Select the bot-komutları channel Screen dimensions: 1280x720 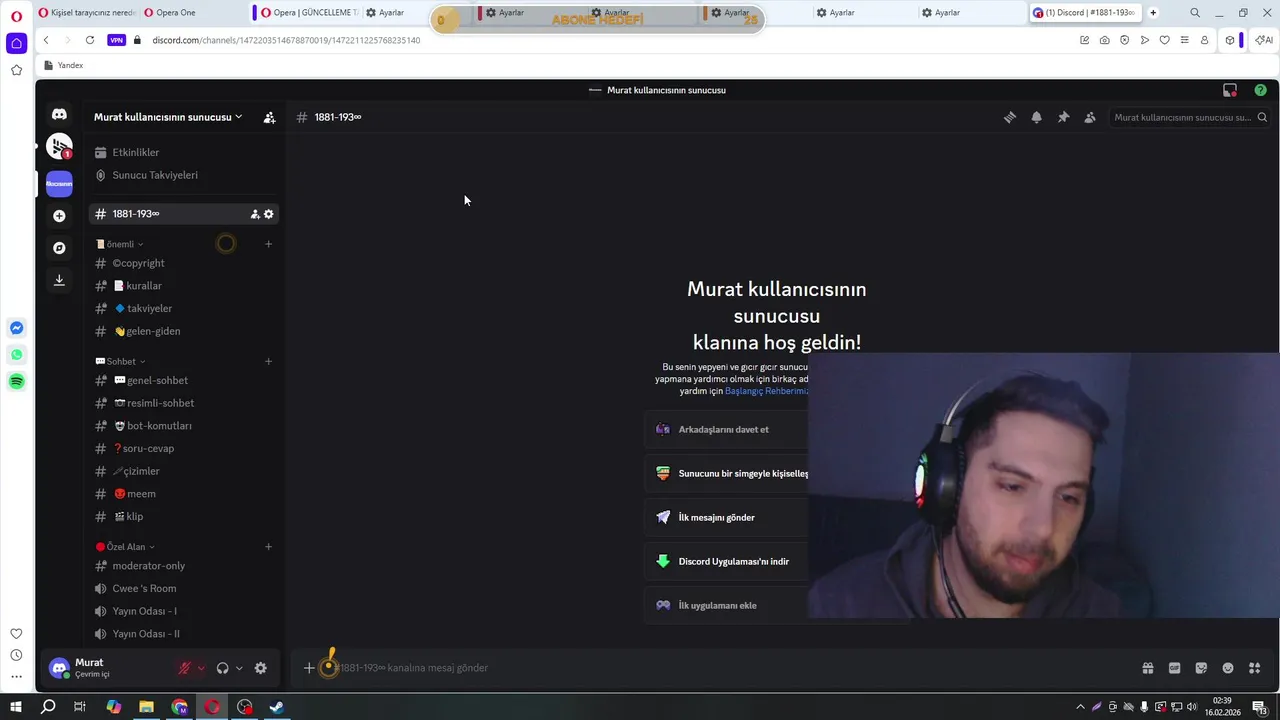coord(183,426)
